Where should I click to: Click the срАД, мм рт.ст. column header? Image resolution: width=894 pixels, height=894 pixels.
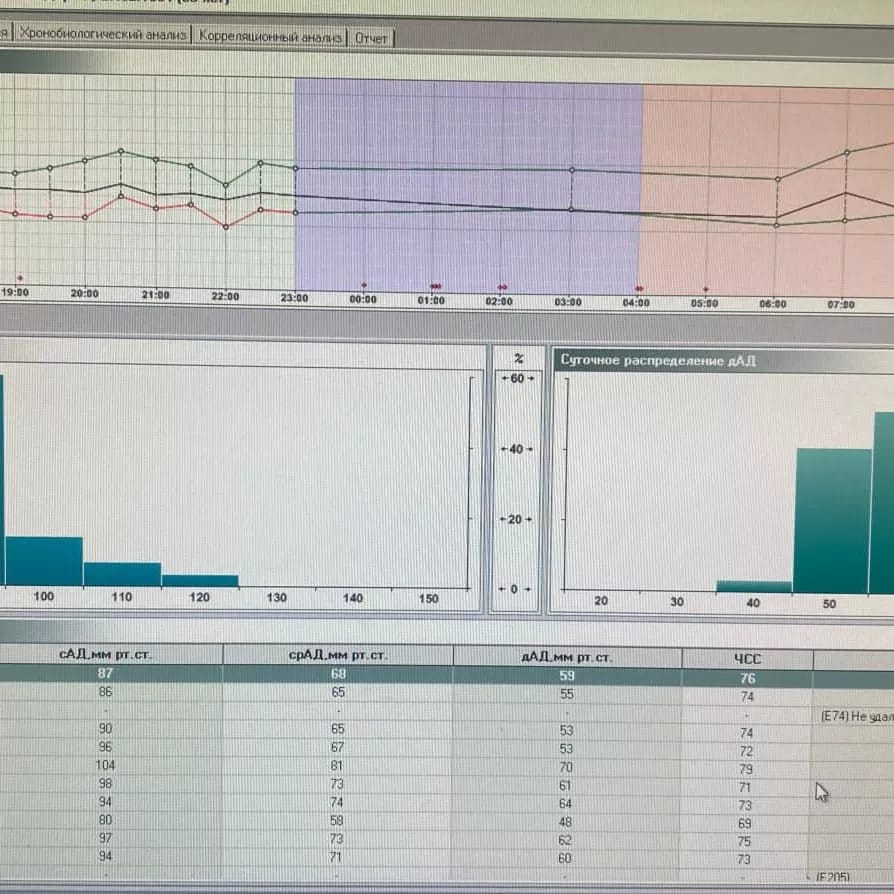click(x=338, y=656)
